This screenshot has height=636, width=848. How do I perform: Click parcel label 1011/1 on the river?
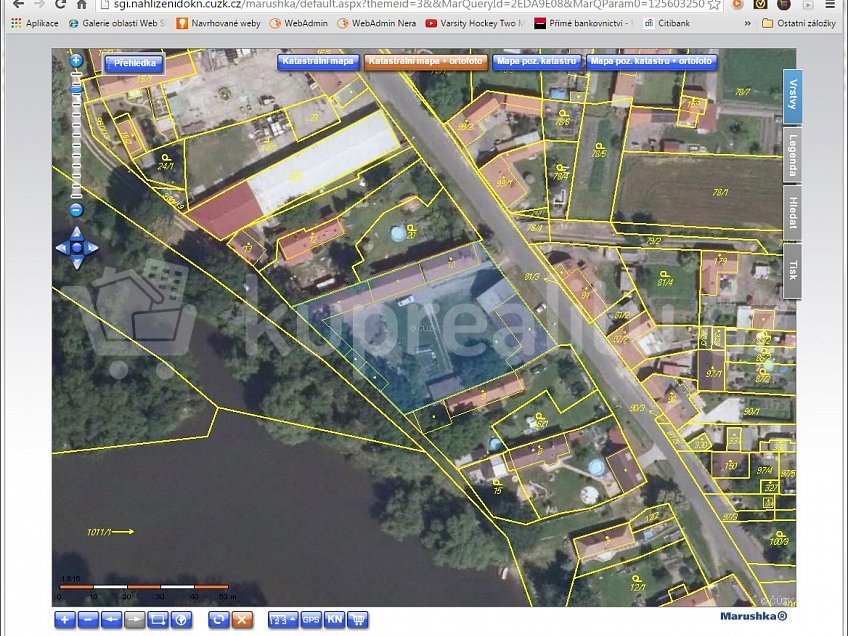point(99,532)
